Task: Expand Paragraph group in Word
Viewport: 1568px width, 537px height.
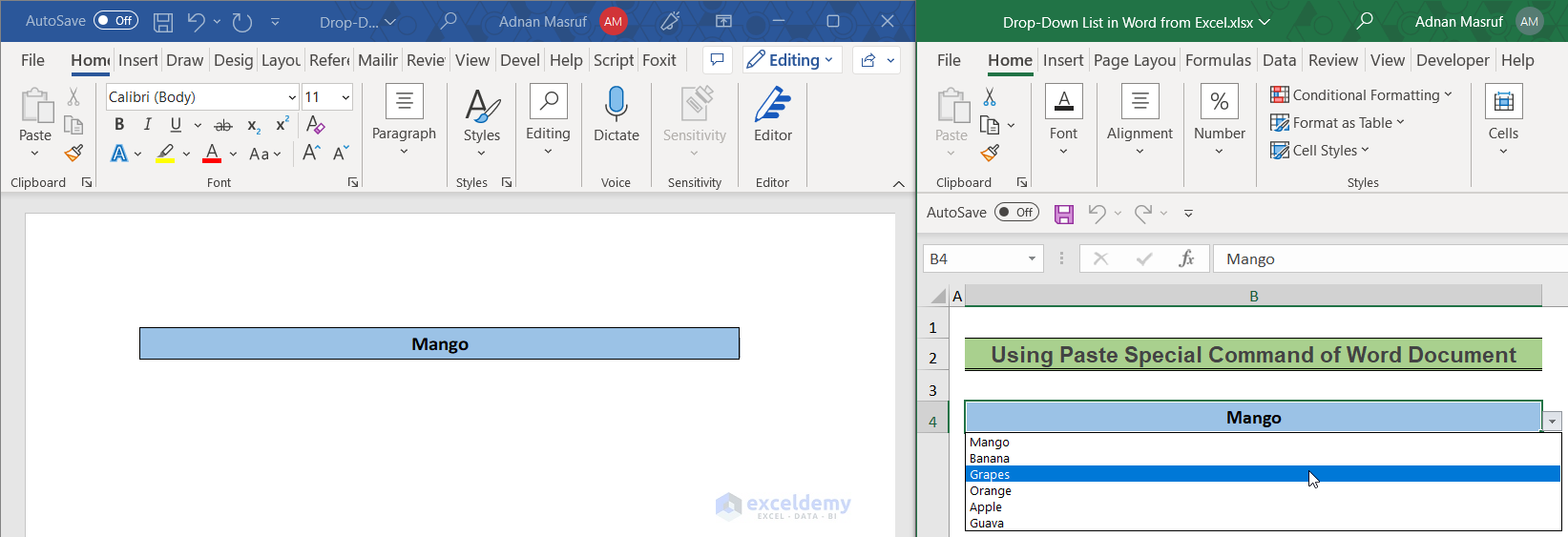Action: (x=404, y=120)
